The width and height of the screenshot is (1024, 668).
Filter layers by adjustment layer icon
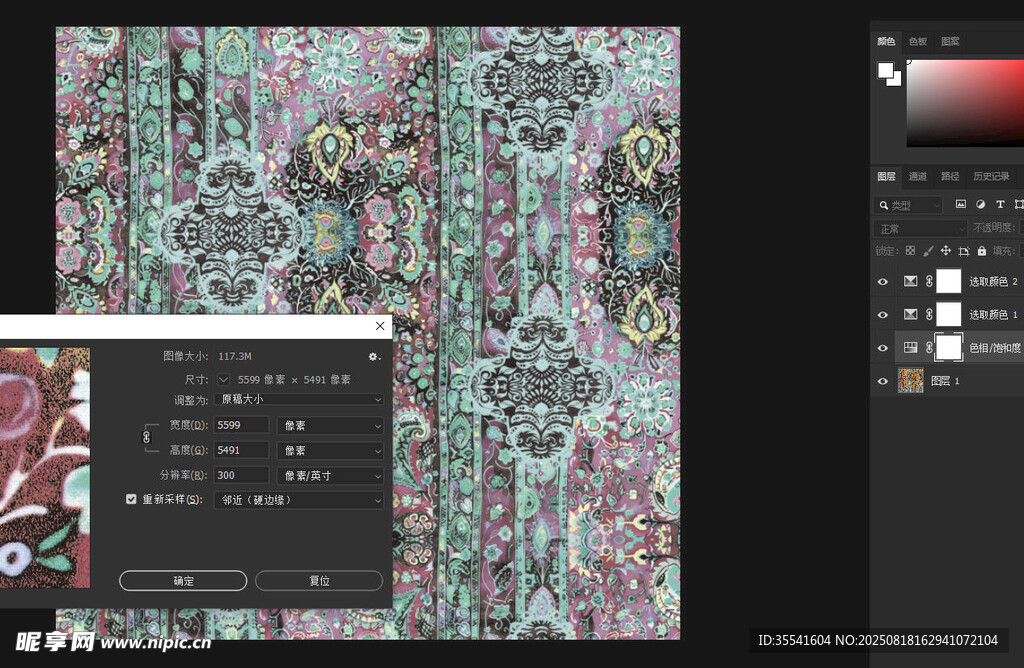point(980,204)
